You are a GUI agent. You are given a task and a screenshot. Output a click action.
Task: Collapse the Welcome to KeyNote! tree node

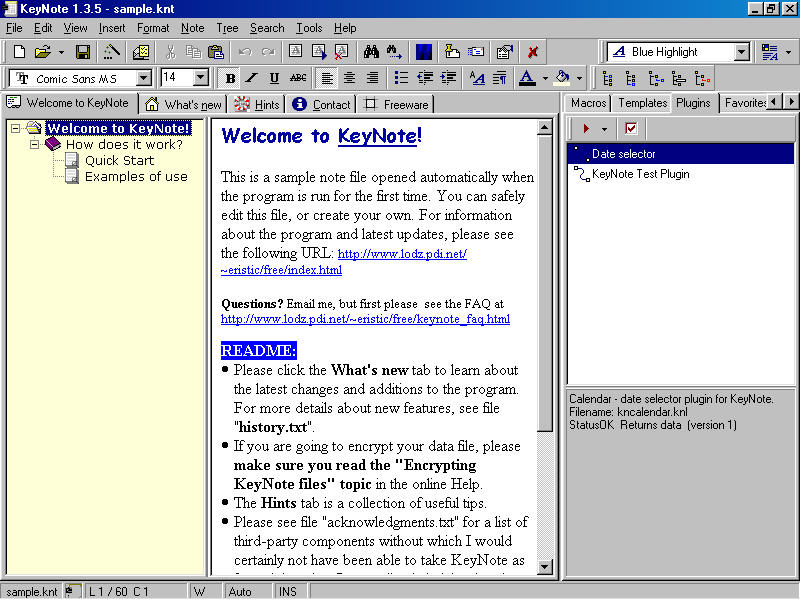15,128
